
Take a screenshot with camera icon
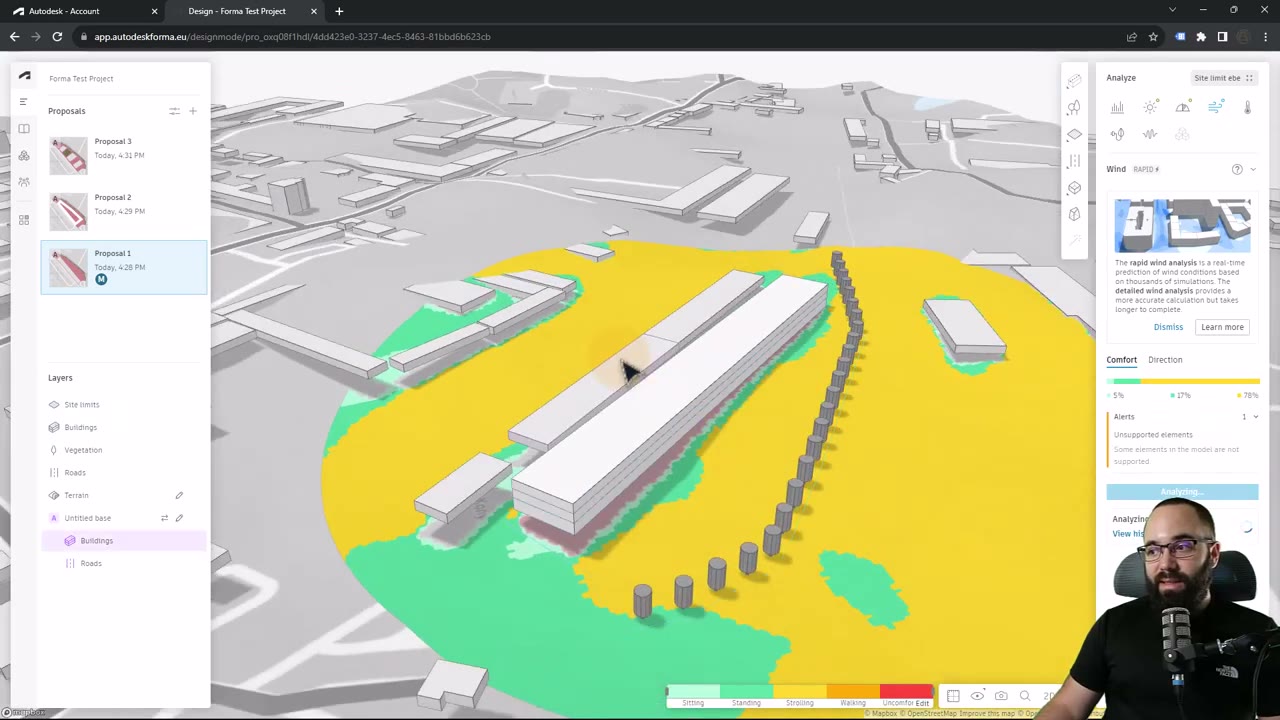point(1001,696)
